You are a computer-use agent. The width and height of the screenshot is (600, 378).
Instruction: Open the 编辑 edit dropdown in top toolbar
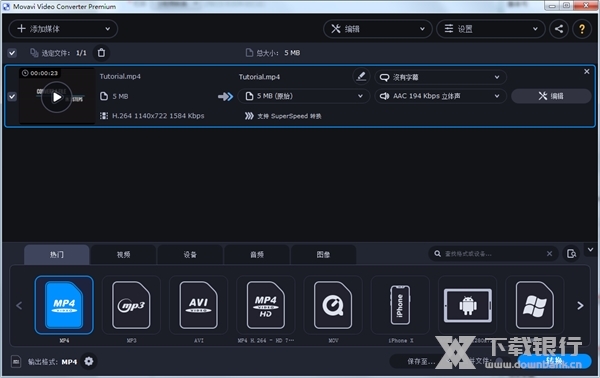point(378,29)
